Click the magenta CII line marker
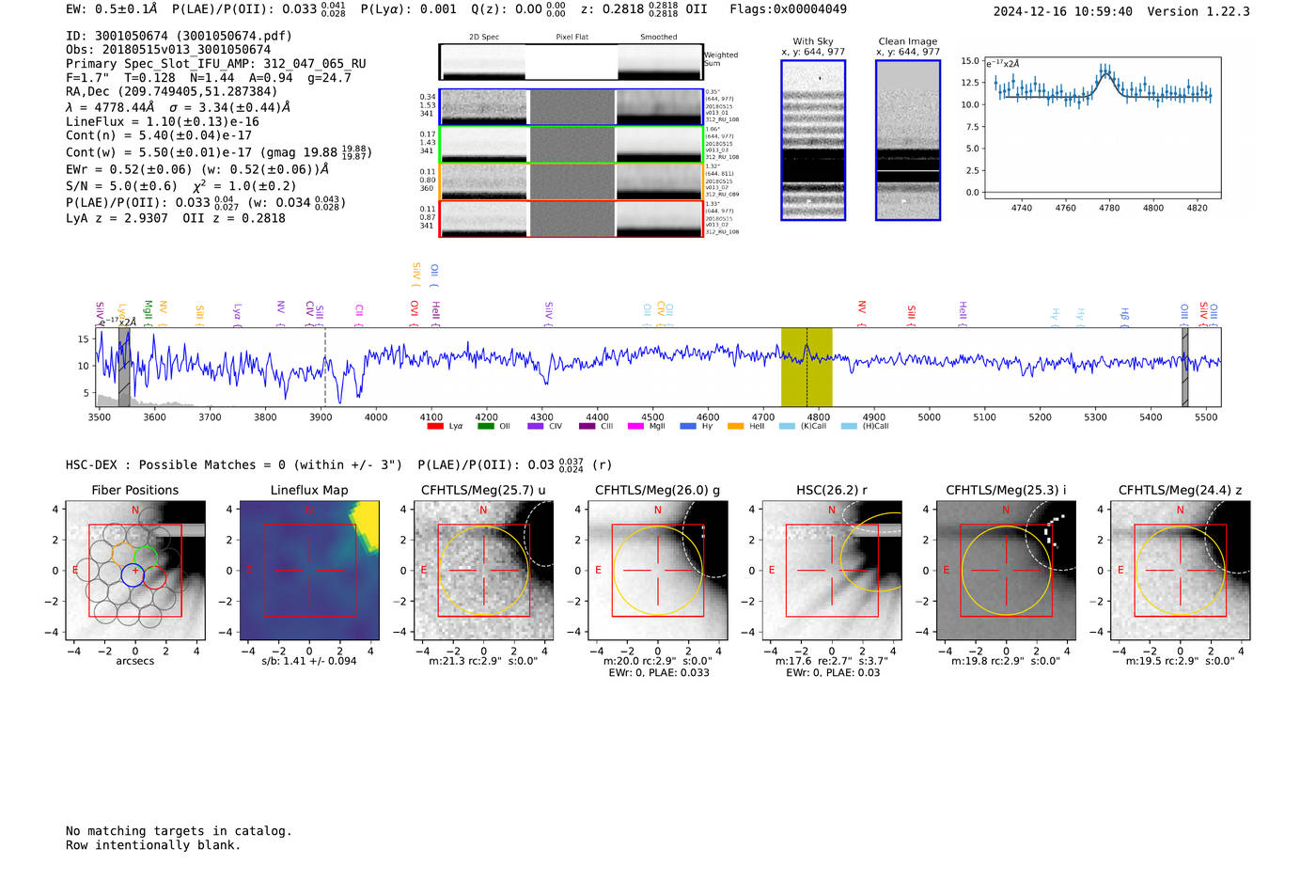This screenshot has height=896, width=1316. pos(359,313)
